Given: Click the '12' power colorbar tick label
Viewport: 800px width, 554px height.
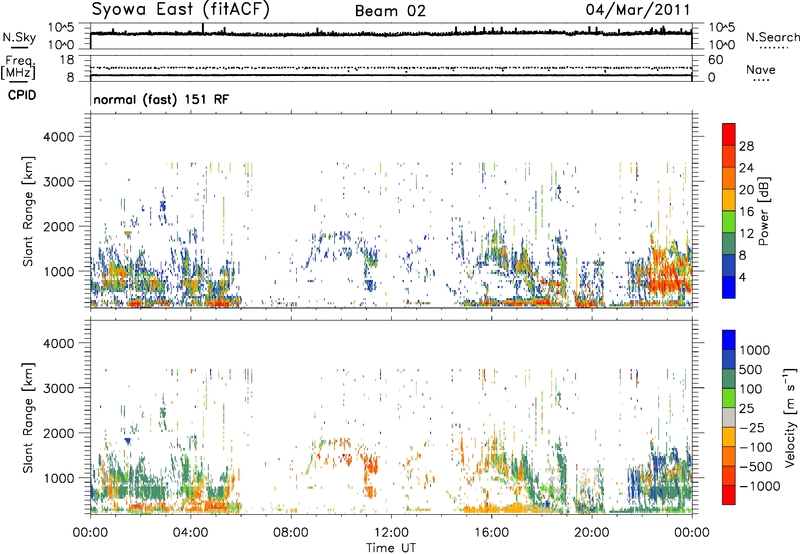Looking at the screenshot, I should [746, 234].
